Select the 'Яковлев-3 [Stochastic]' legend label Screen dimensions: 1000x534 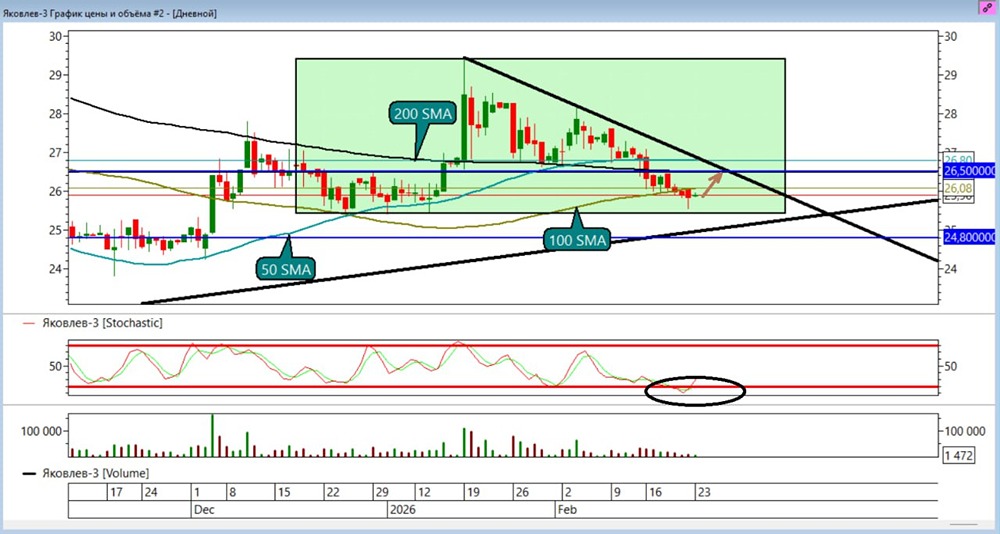[102, 323]
